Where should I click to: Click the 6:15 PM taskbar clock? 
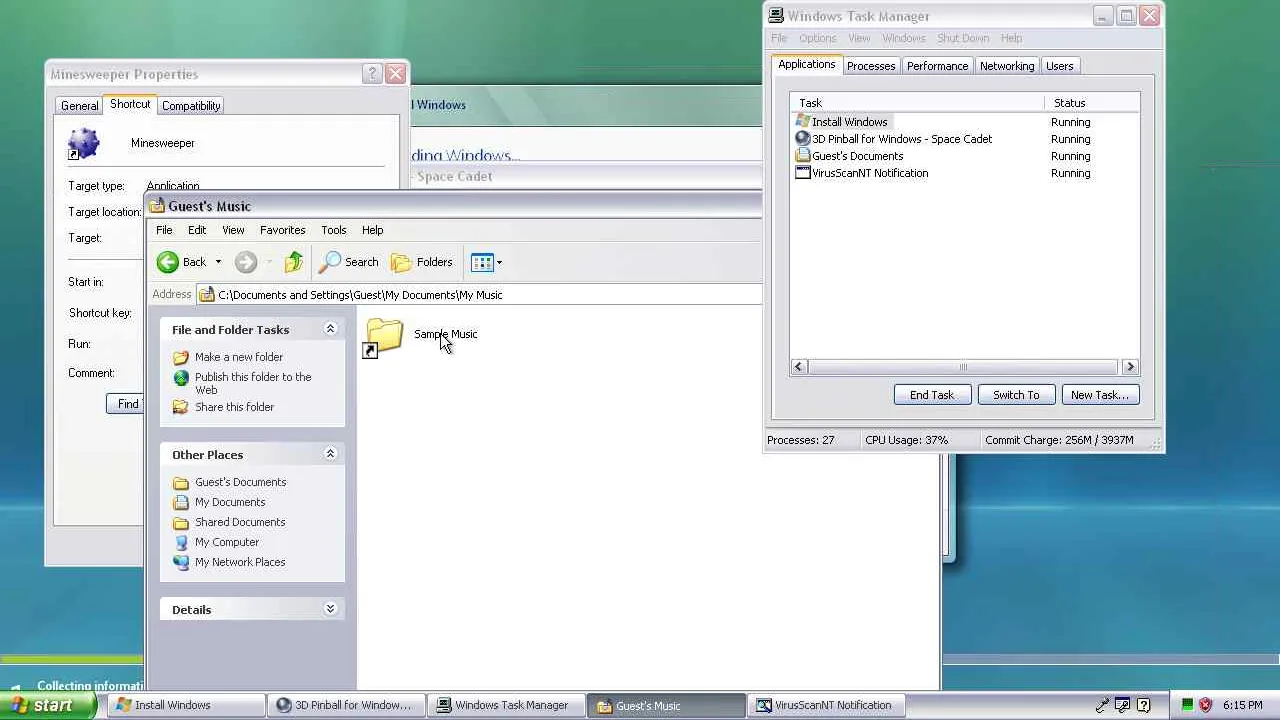(x=1242, y=705)
